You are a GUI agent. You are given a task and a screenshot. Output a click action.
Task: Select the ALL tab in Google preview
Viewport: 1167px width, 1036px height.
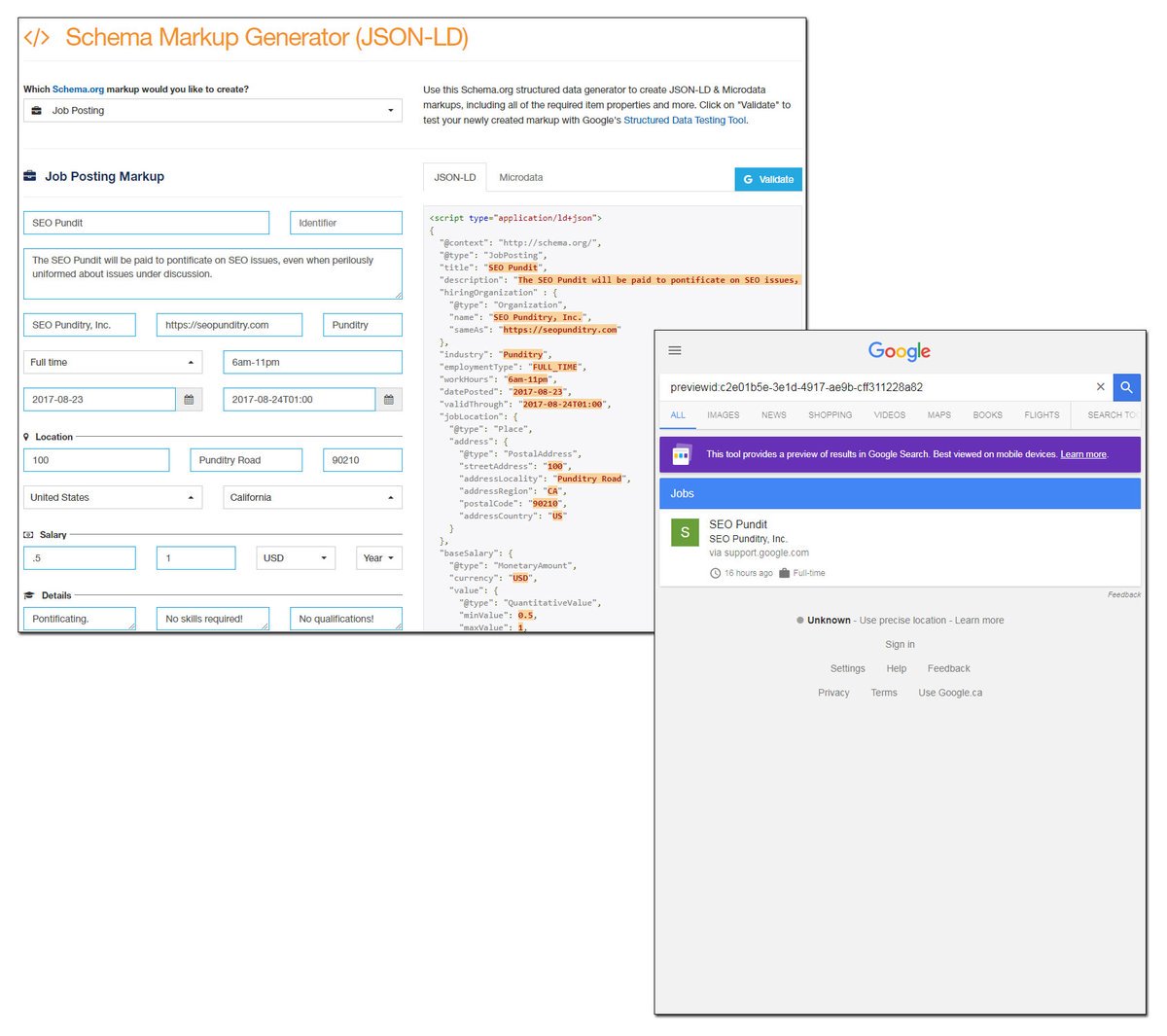[678, 415]
